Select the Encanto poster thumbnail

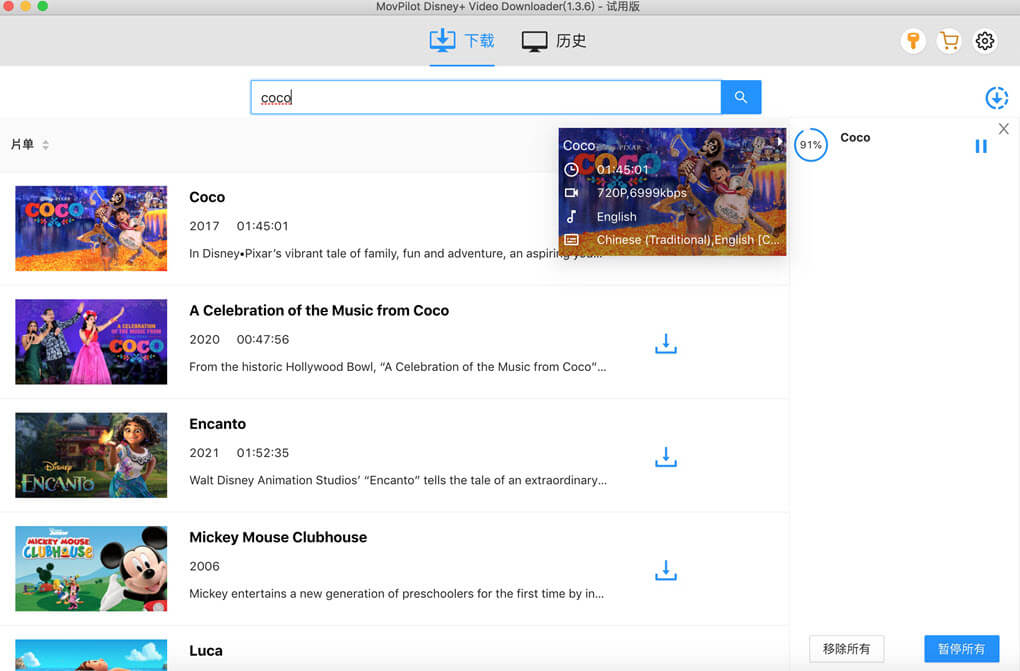(91, 455)
